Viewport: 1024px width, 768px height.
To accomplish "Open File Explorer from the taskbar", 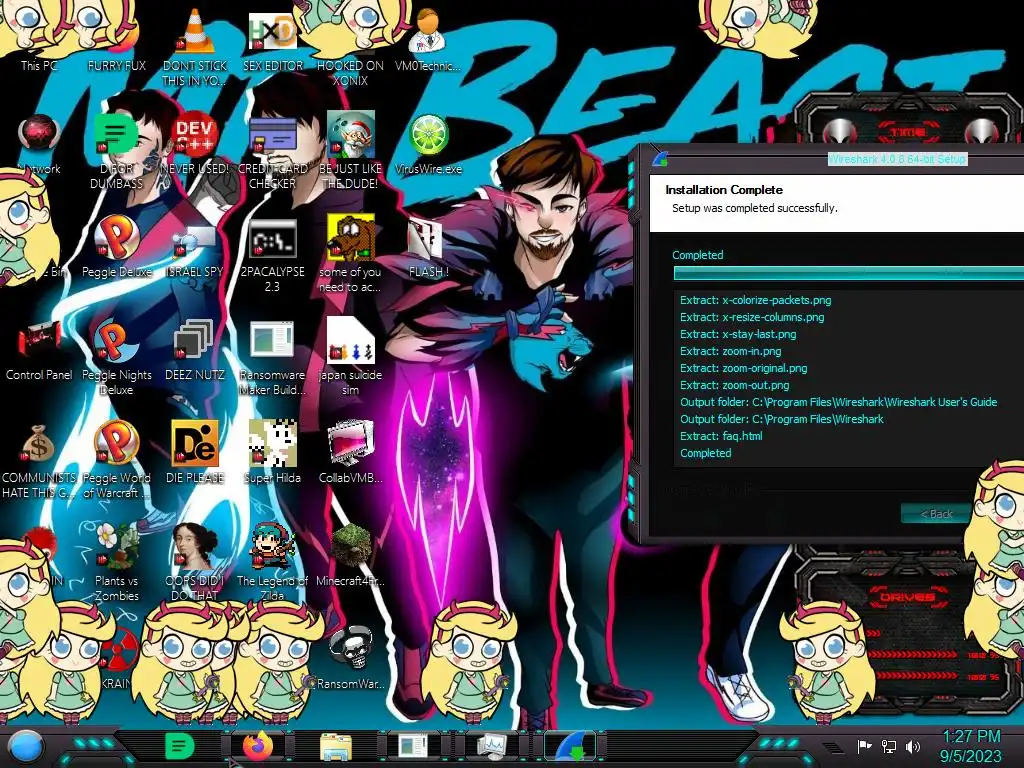I will point(336,746).
